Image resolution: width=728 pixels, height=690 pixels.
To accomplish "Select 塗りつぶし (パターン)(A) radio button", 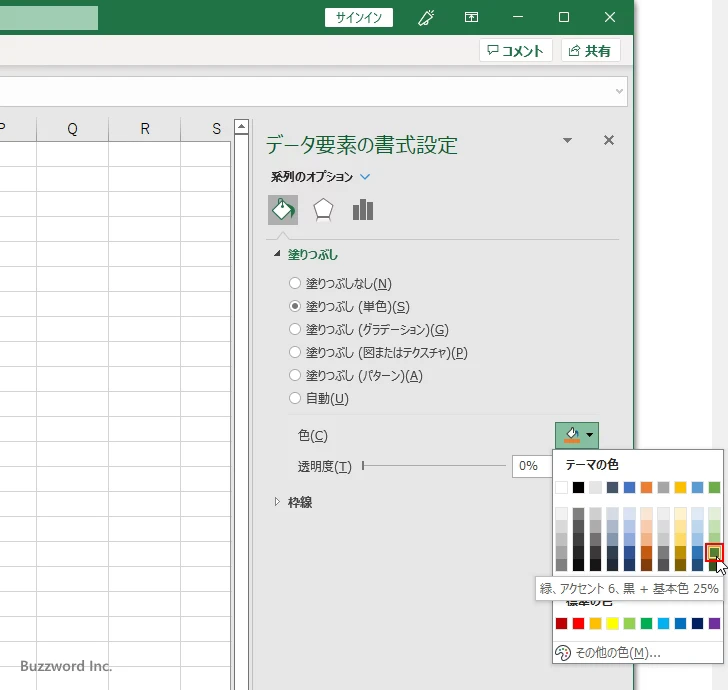I will [x=295, y=375].
